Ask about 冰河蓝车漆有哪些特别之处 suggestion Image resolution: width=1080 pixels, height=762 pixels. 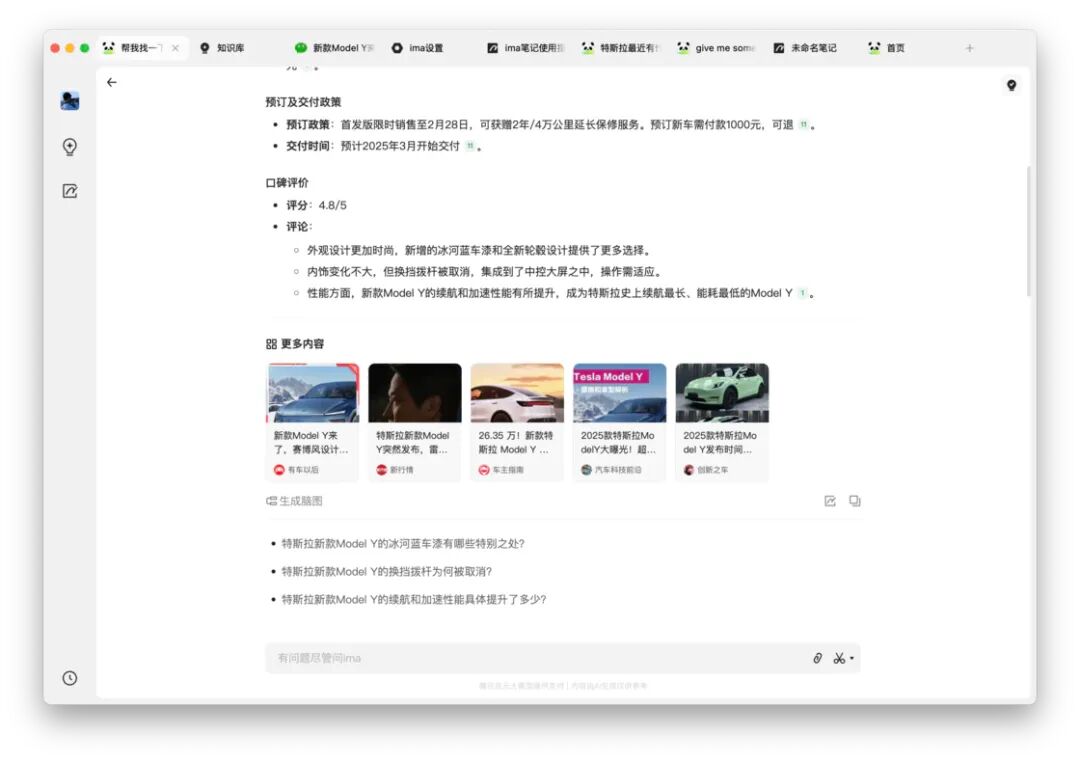403,544
